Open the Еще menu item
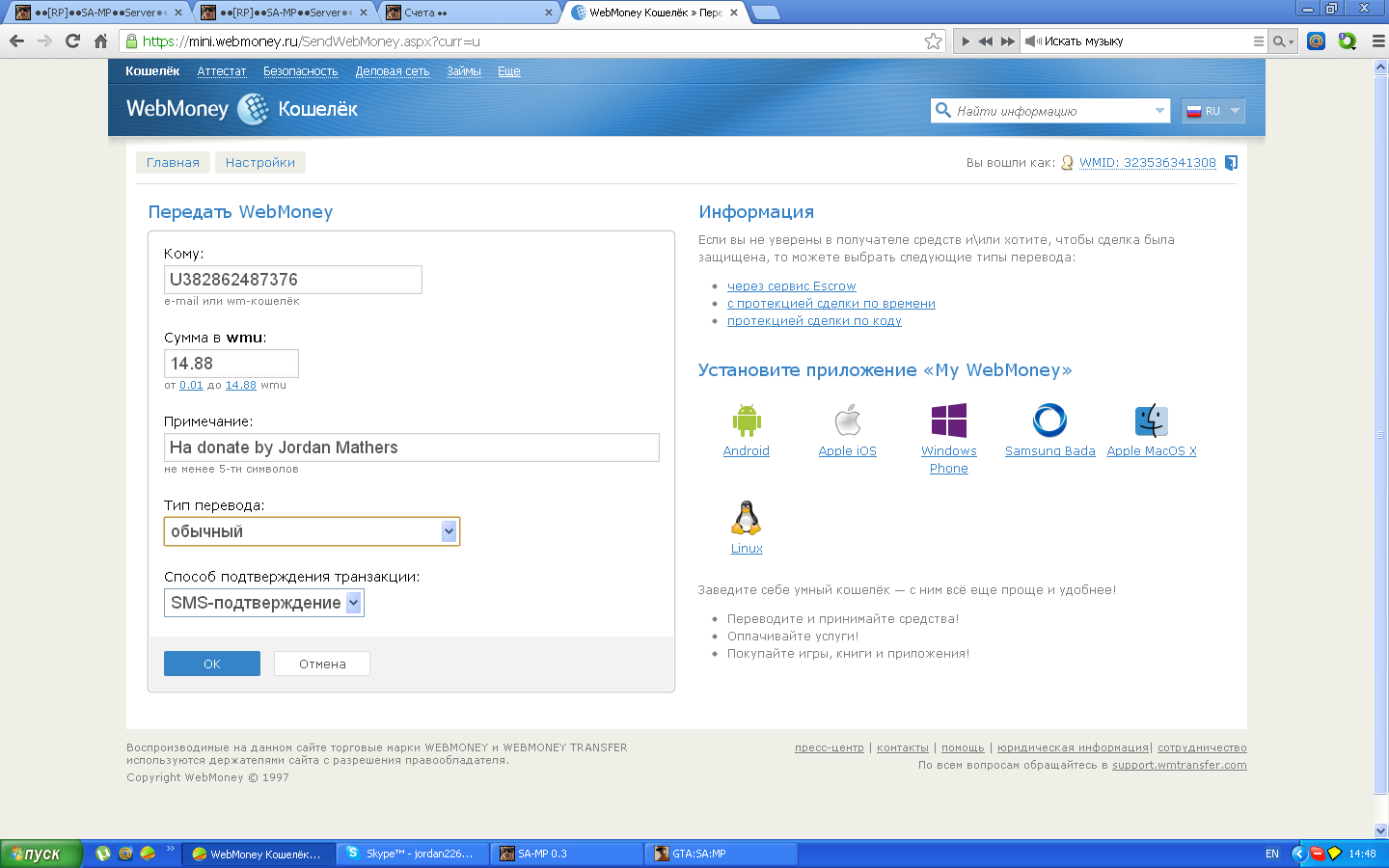 [509, 71]
